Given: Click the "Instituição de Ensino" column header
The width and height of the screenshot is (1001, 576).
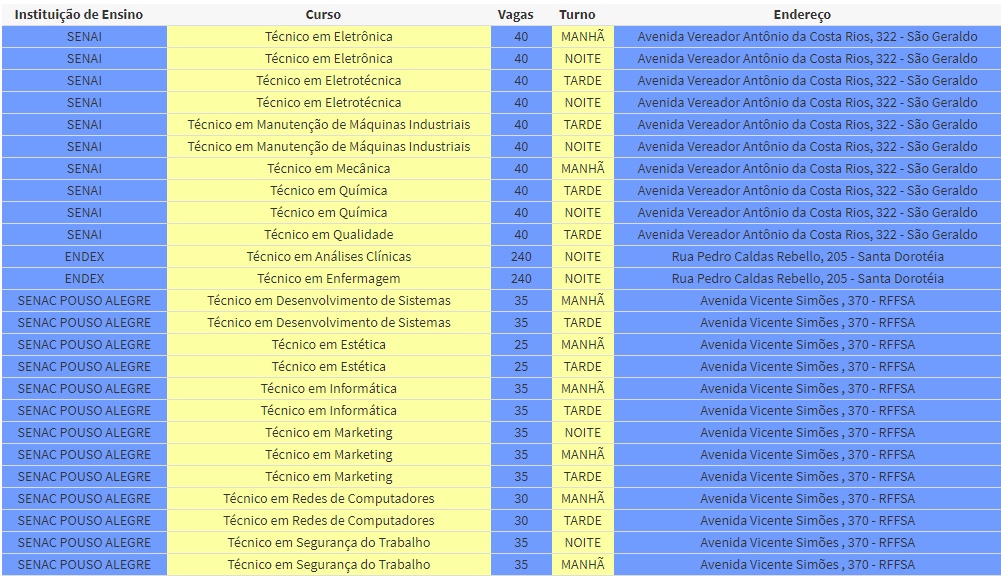Looking at the screenshot, I should pos(78,15).
